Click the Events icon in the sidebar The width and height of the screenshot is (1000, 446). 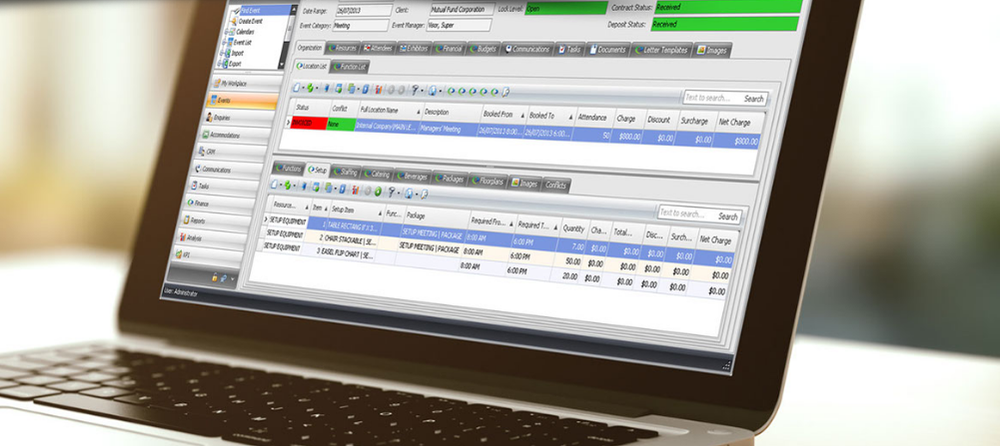pos(212,100)
